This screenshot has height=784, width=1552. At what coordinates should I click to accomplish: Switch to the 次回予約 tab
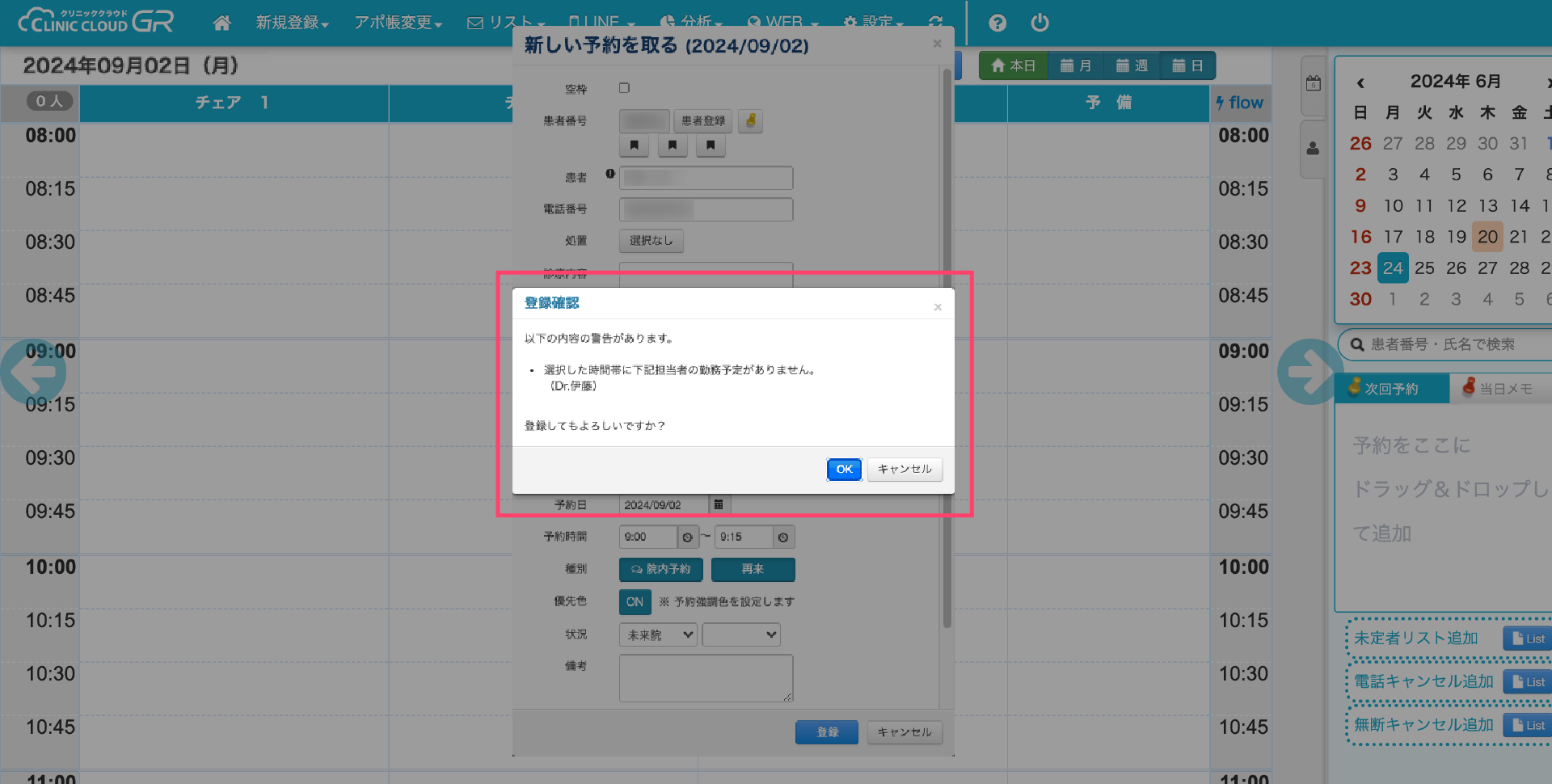pos(1390,389)
